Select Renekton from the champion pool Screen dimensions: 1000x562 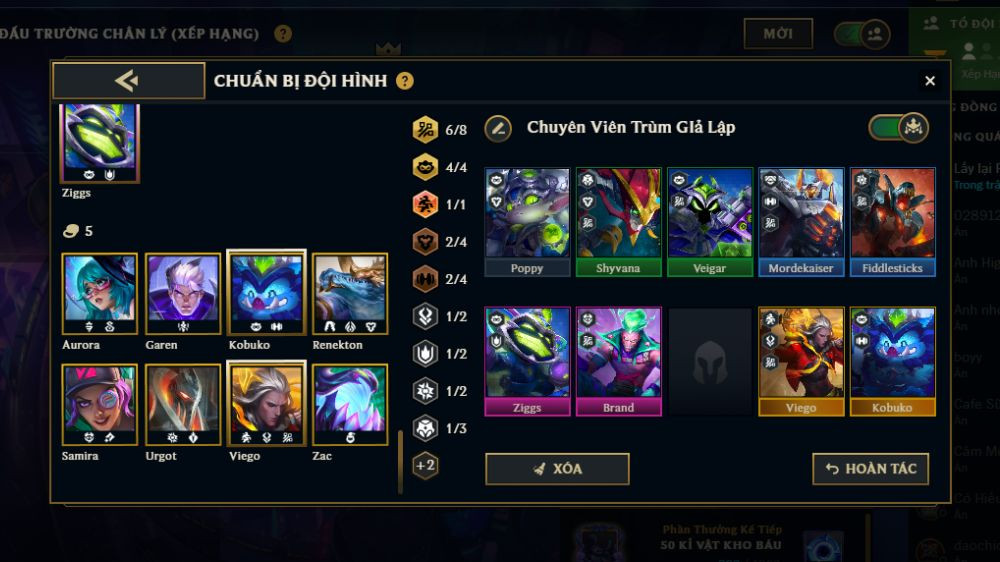pyautogui.click(x=349, y=293)
